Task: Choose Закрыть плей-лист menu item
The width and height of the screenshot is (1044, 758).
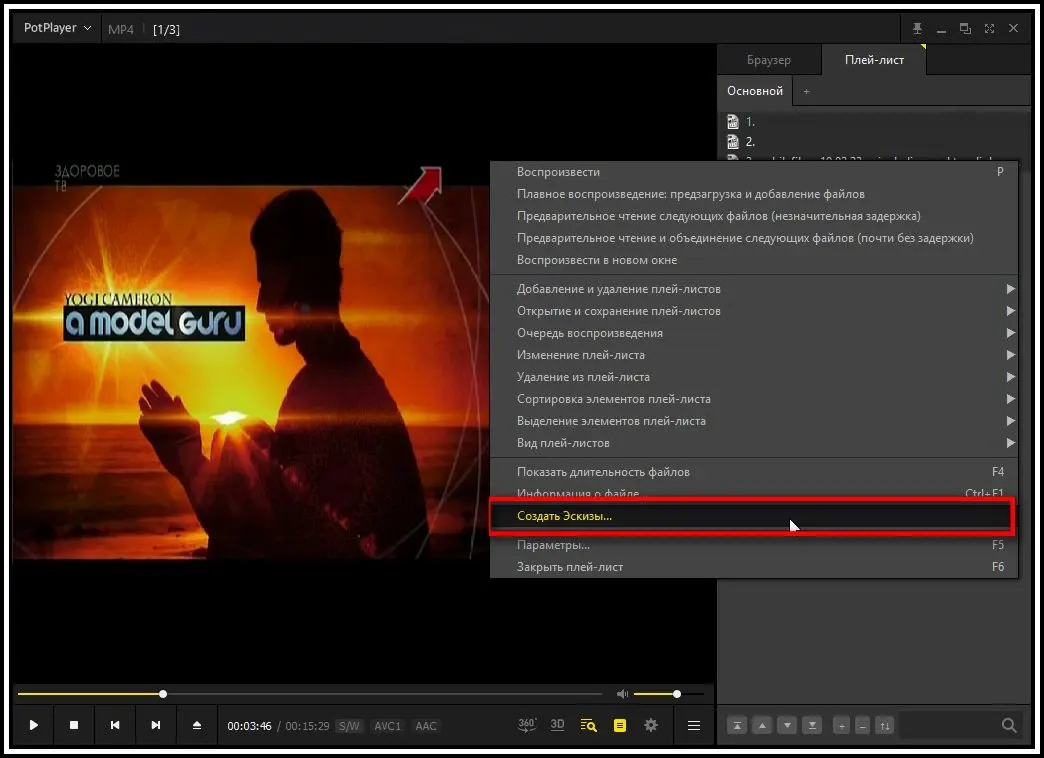Action: 754,567
